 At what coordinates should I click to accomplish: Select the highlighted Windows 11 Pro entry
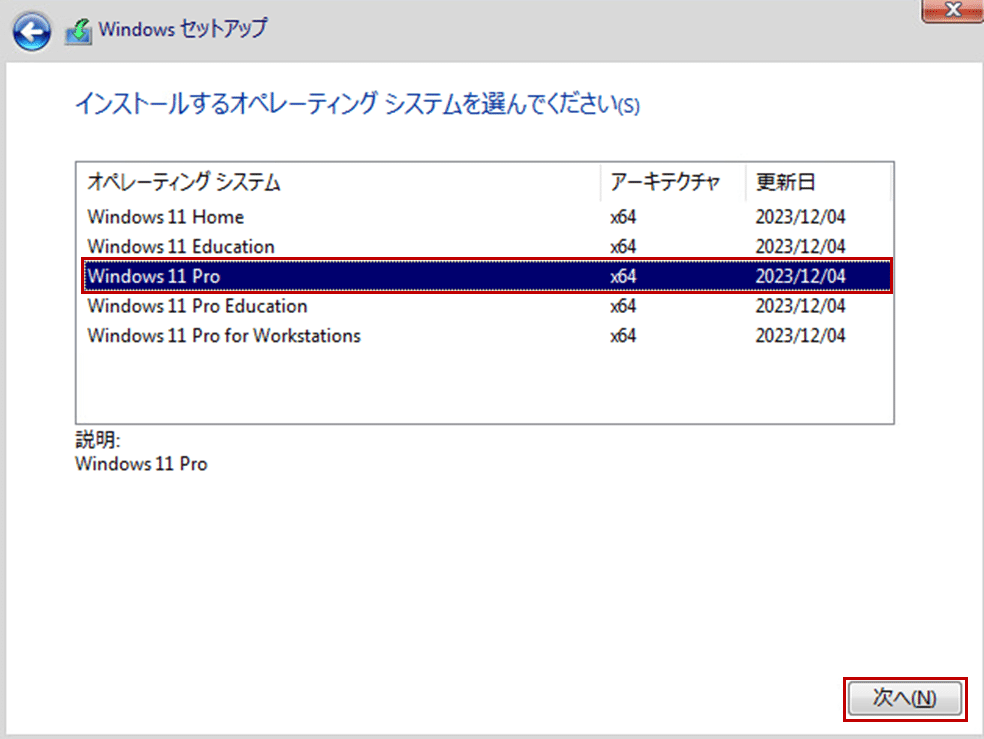coord(486,276)
